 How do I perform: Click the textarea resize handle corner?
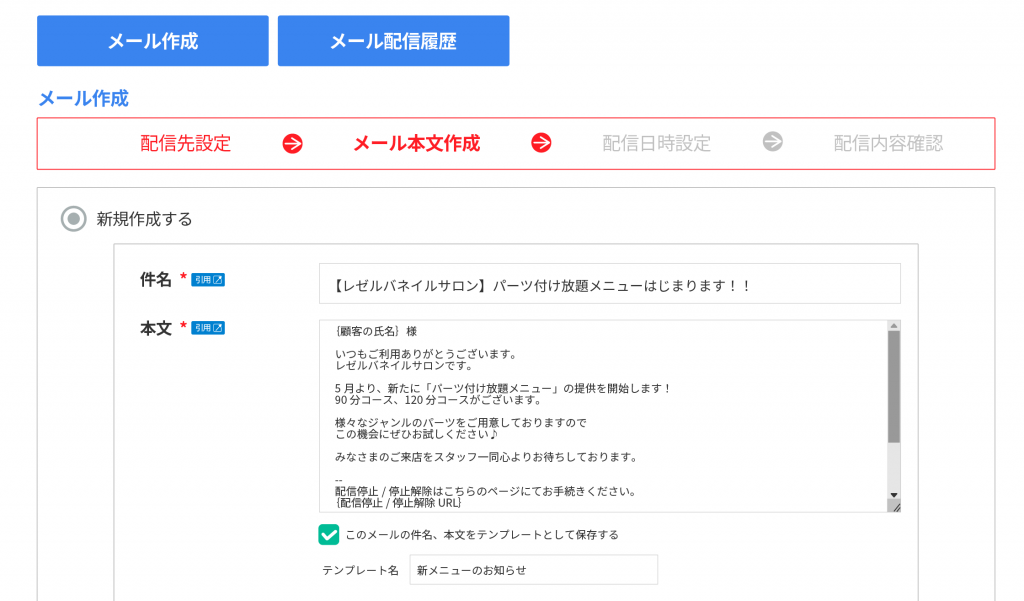click(x=895, y=507)
